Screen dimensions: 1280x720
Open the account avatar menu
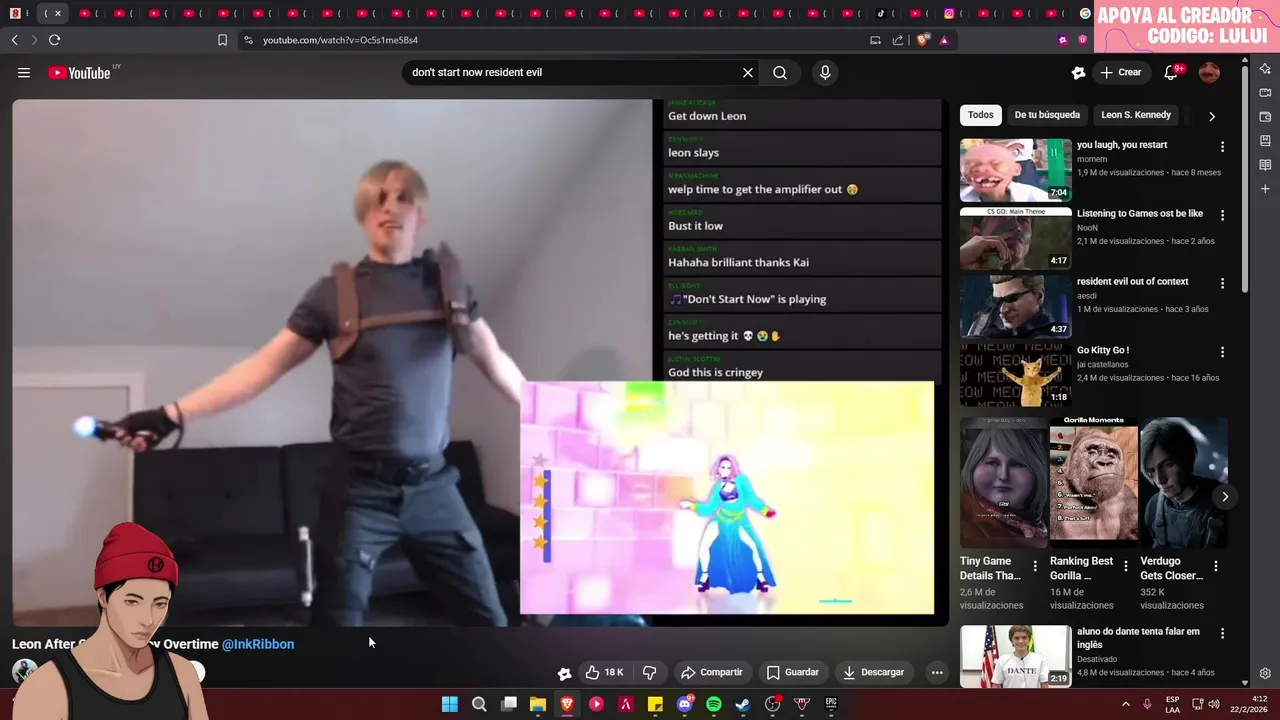click(x=1209, y=72)
